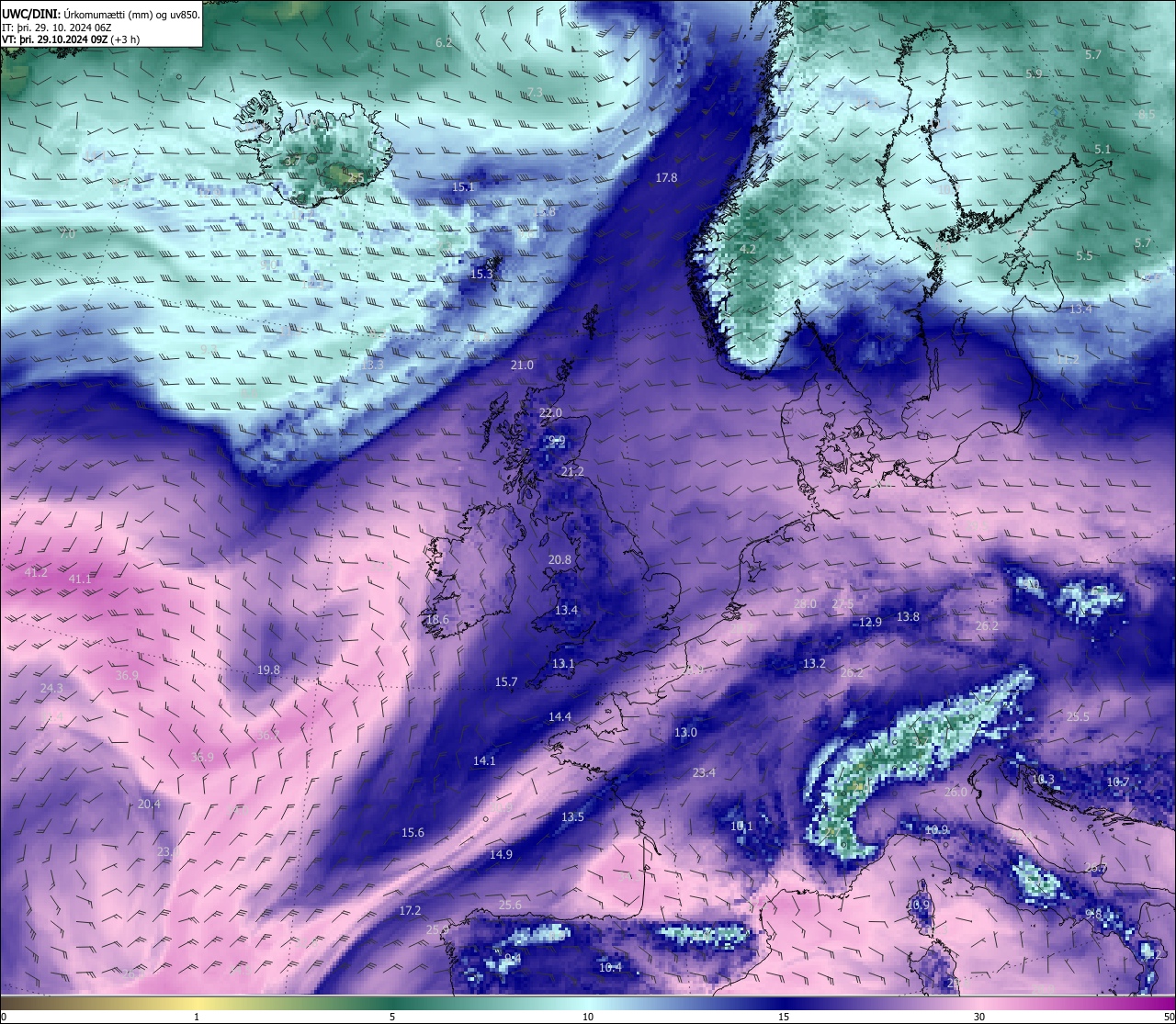Click the 21.2 value over Scotland
This screenshot has width=1176, height=1024.
[x=572, y=471]
